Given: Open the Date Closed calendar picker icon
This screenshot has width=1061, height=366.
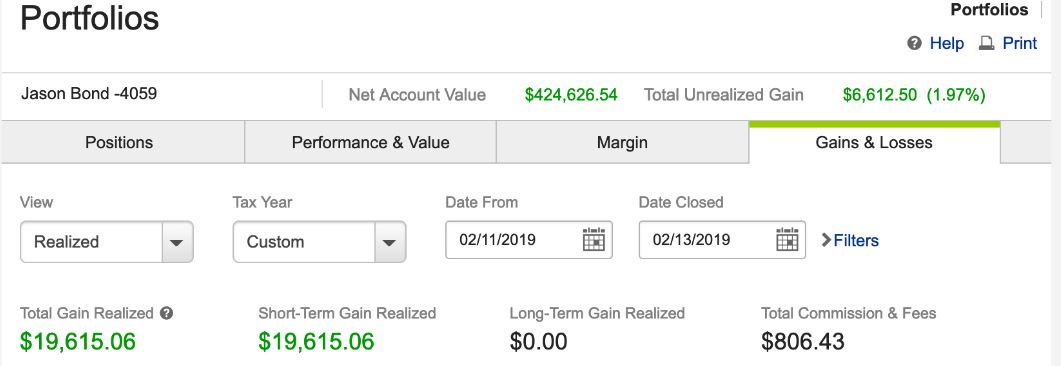Looking at the screenshot, I should pos(787,240).
